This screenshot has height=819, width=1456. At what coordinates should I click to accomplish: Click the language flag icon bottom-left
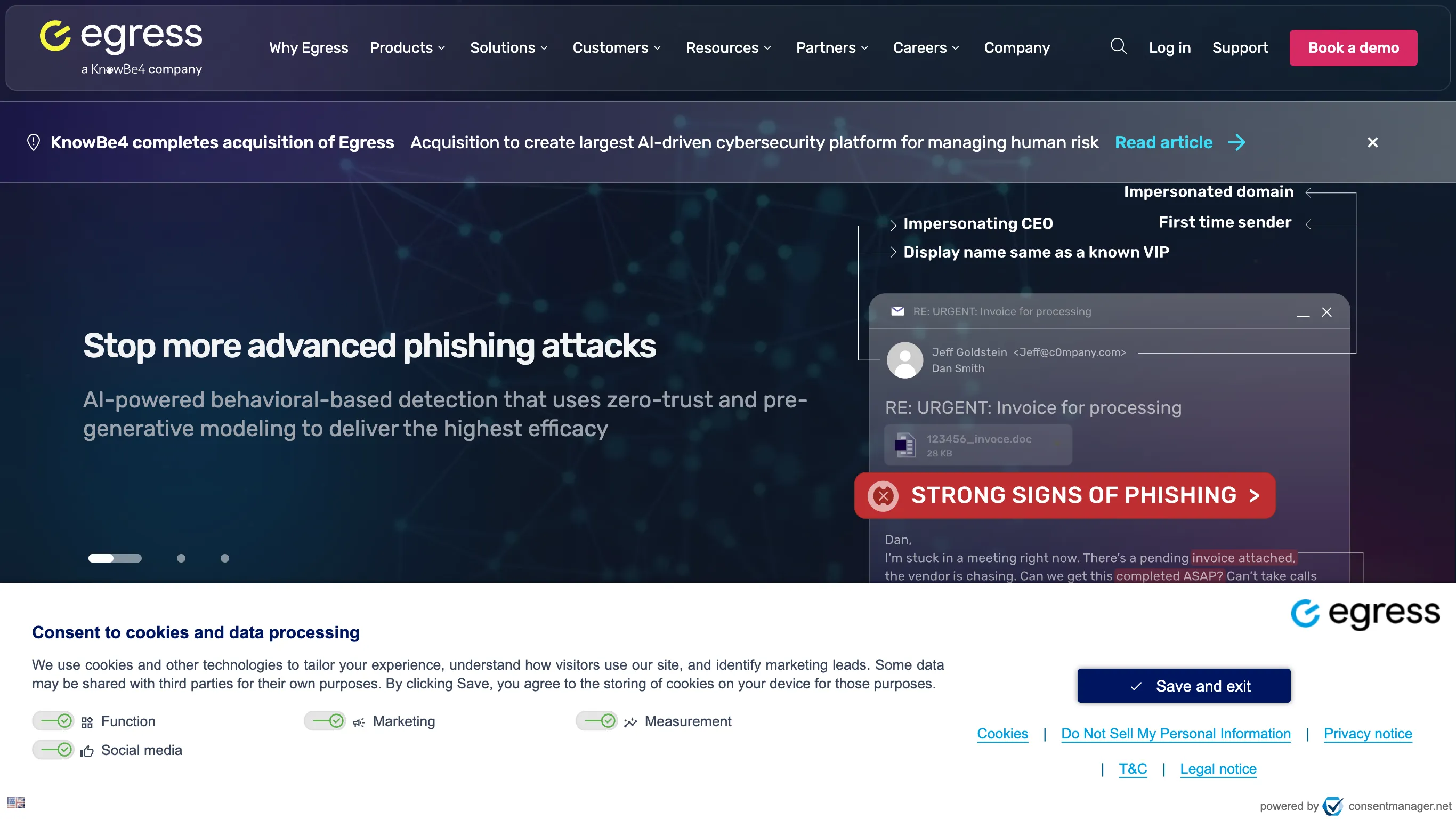(16, 802)
